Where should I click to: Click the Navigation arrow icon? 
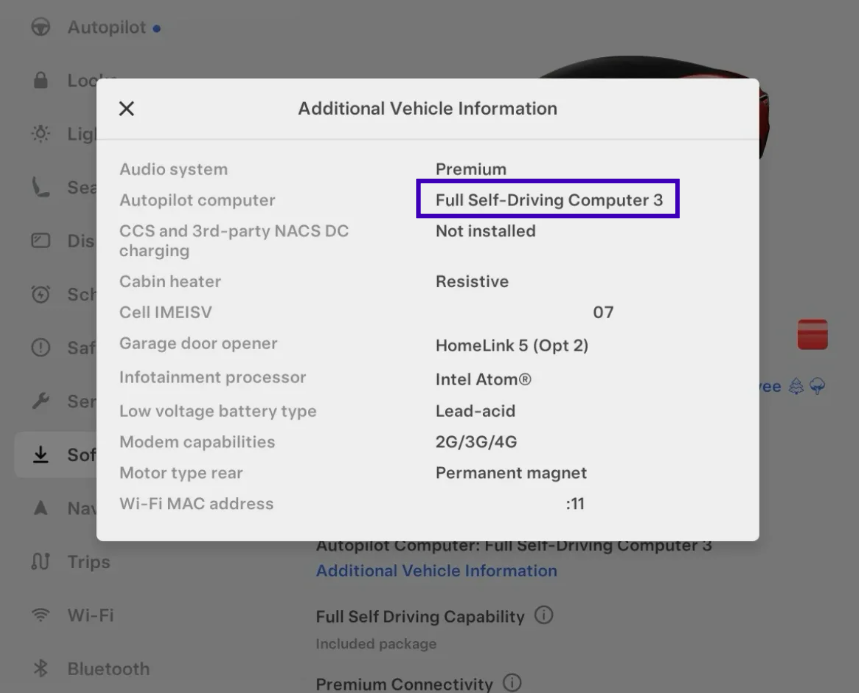(41, 508)
